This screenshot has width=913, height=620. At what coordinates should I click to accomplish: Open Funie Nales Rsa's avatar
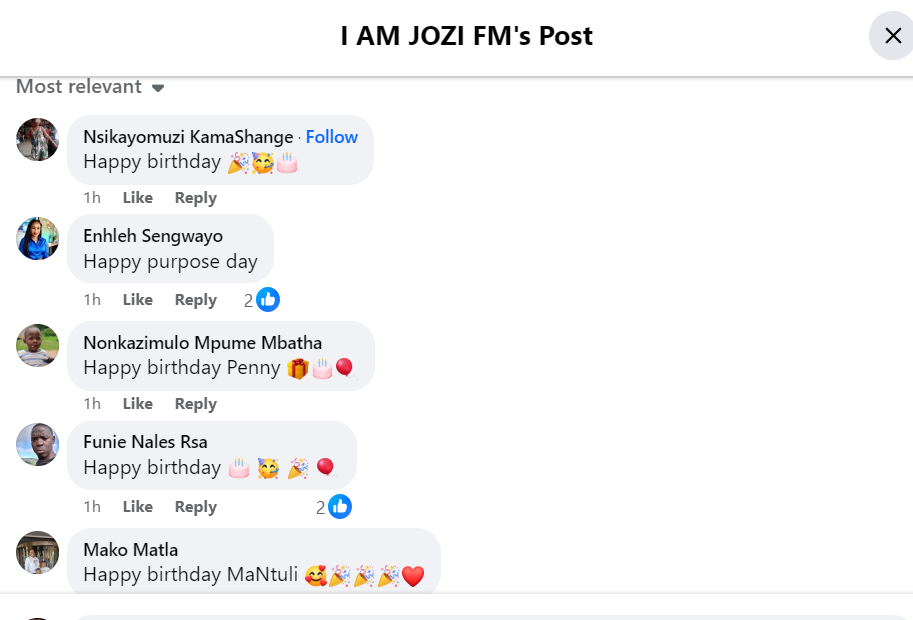click(x=38, y=444)
